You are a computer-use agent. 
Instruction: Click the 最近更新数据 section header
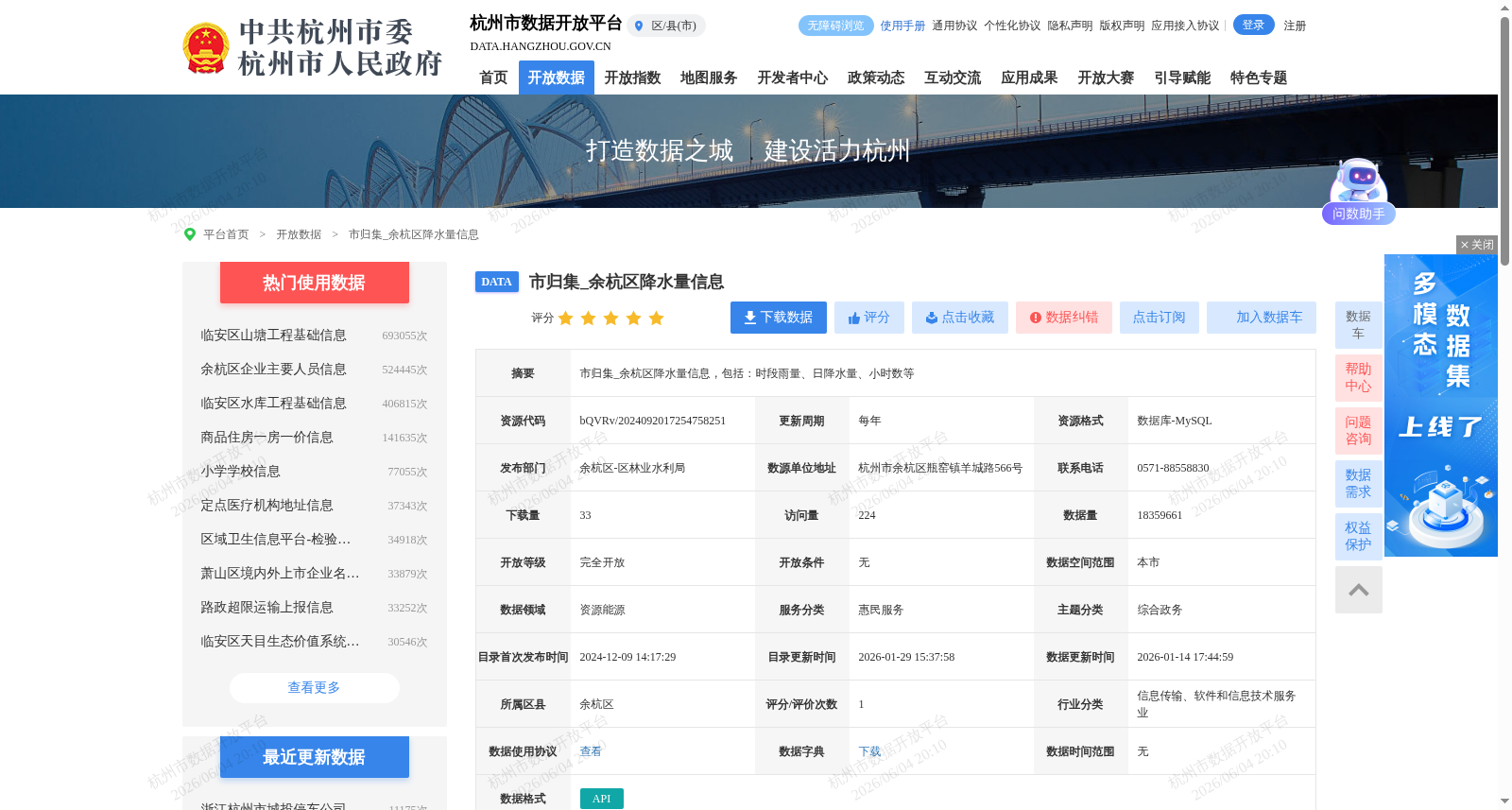coord(315,757)
